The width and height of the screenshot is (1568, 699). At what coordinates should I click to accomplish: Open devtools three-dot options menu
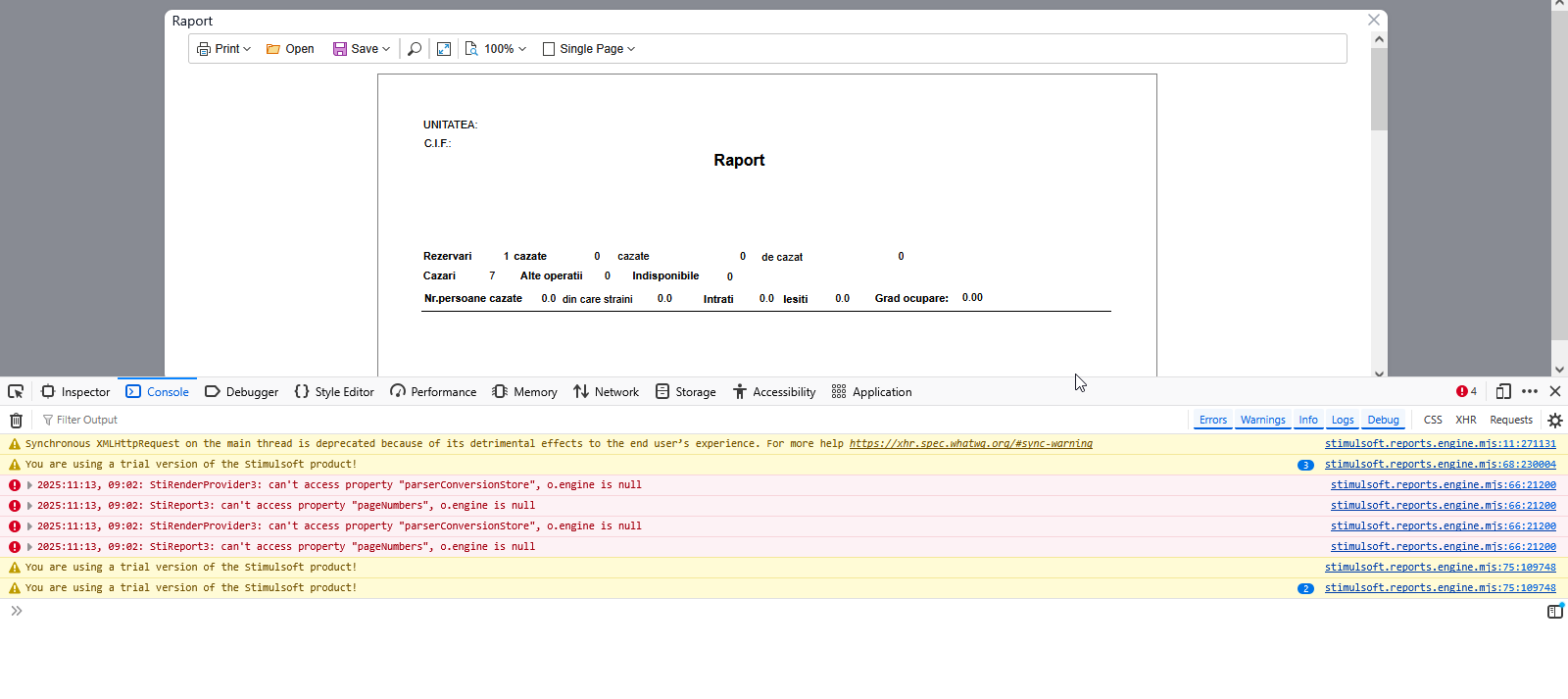point(1529,392)
